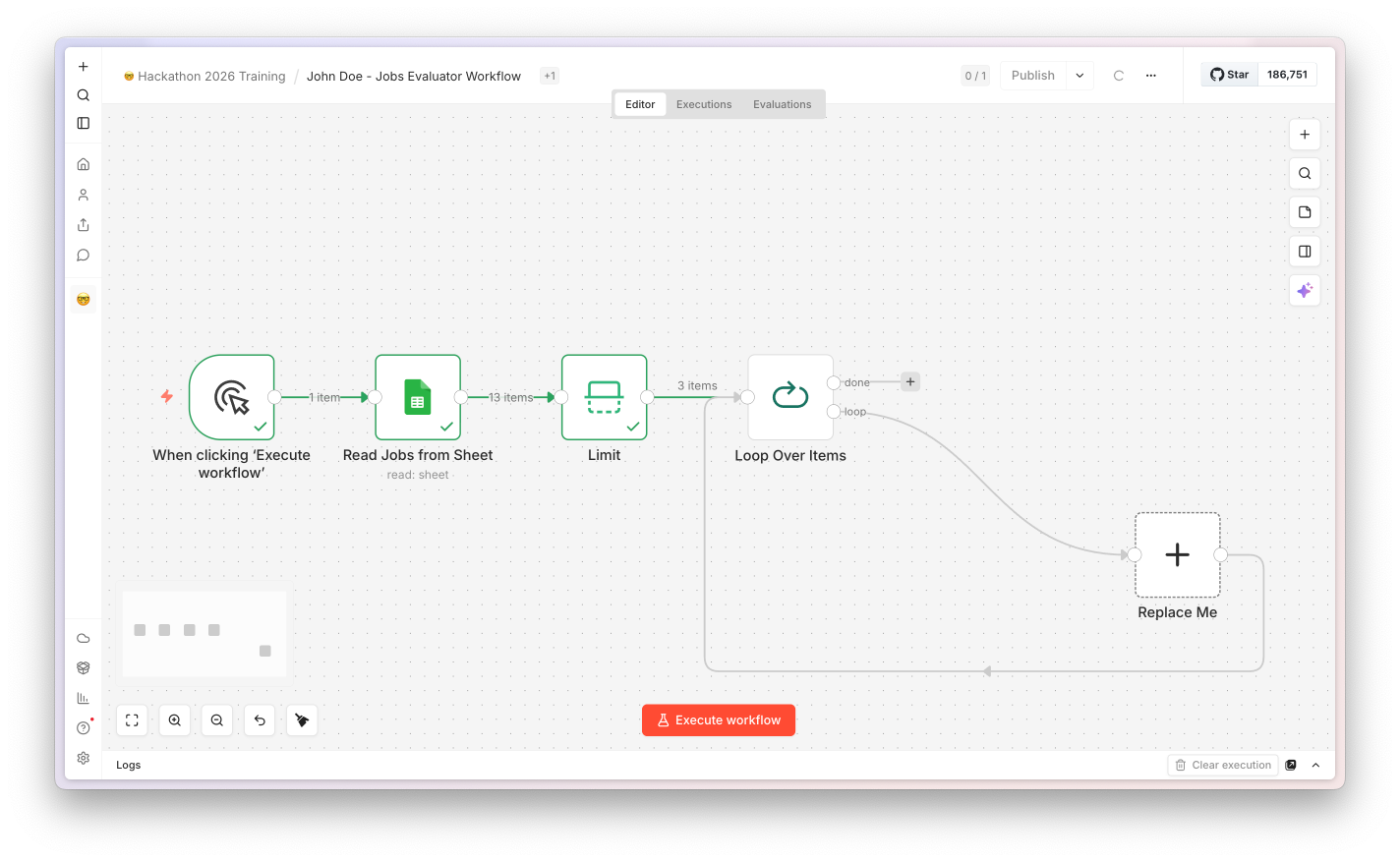The height and width of the screenshot is (862, 1400).
Task: Click the tidy up nodes icon
Action: point(302,720)
